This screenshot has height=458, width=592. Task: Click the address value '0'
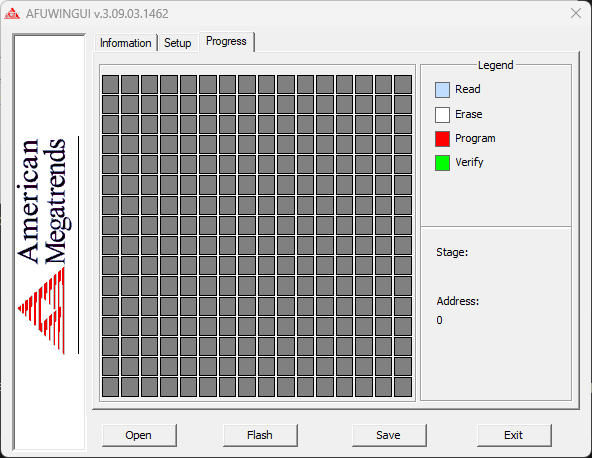439,320
